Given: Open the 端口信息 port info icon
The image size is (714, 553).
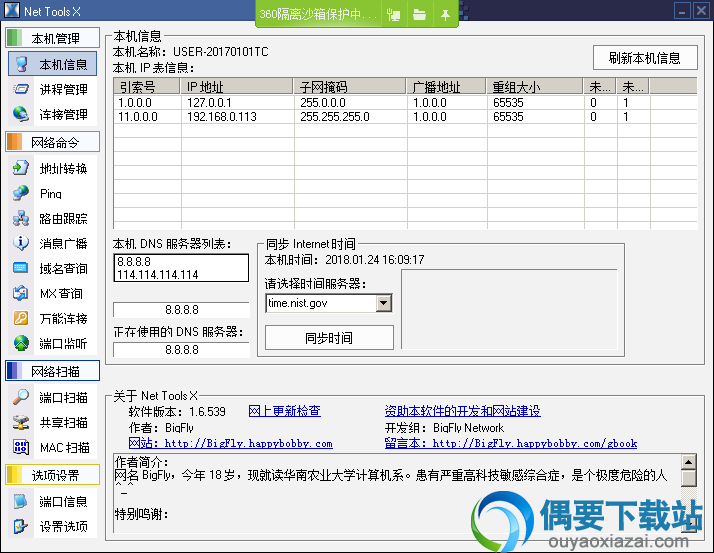Looking at the screenshot, I should (21, 501).
